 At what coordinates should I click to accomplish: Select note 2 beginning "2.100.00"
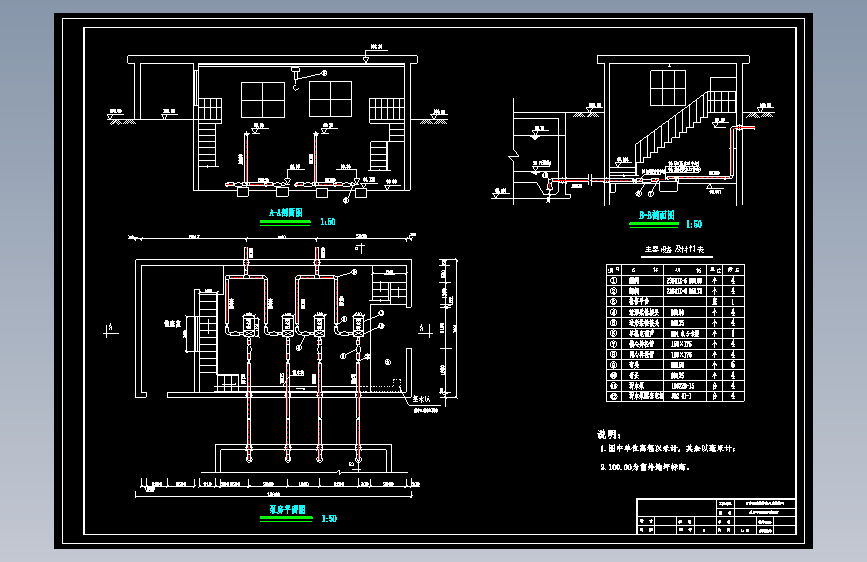(x=645, y=467)
